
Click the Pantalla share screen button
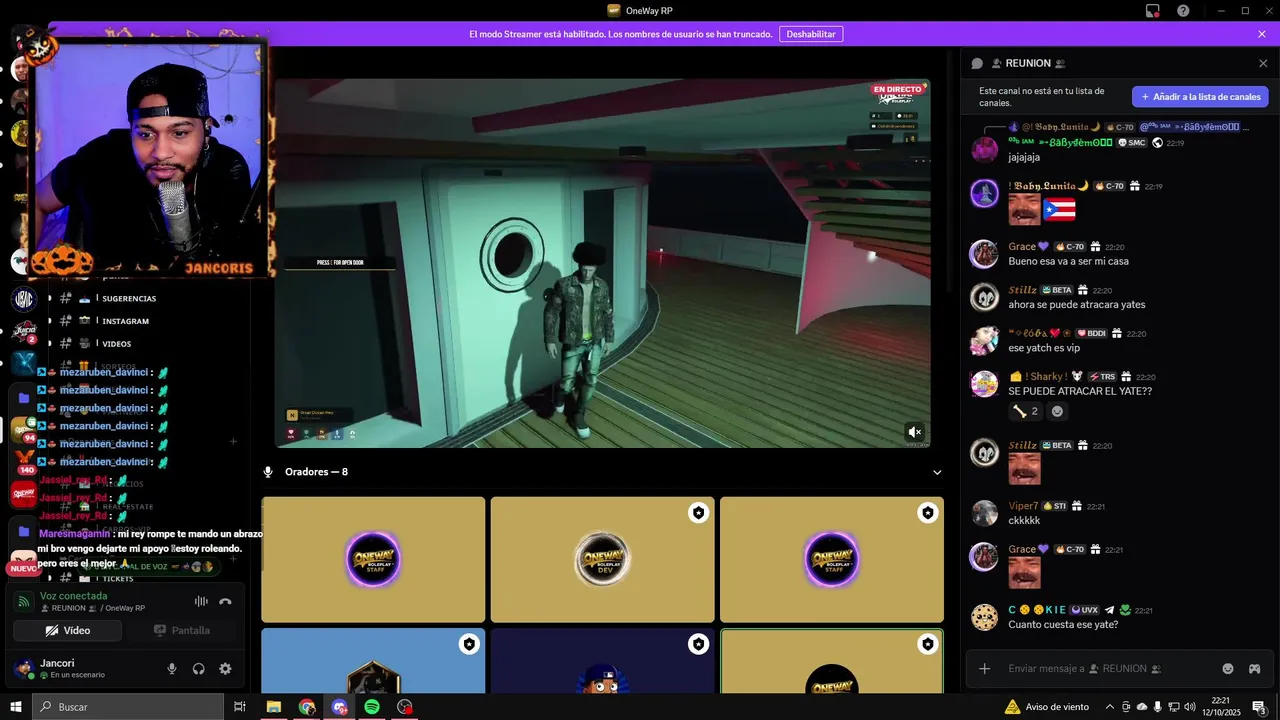pos(182,631)
